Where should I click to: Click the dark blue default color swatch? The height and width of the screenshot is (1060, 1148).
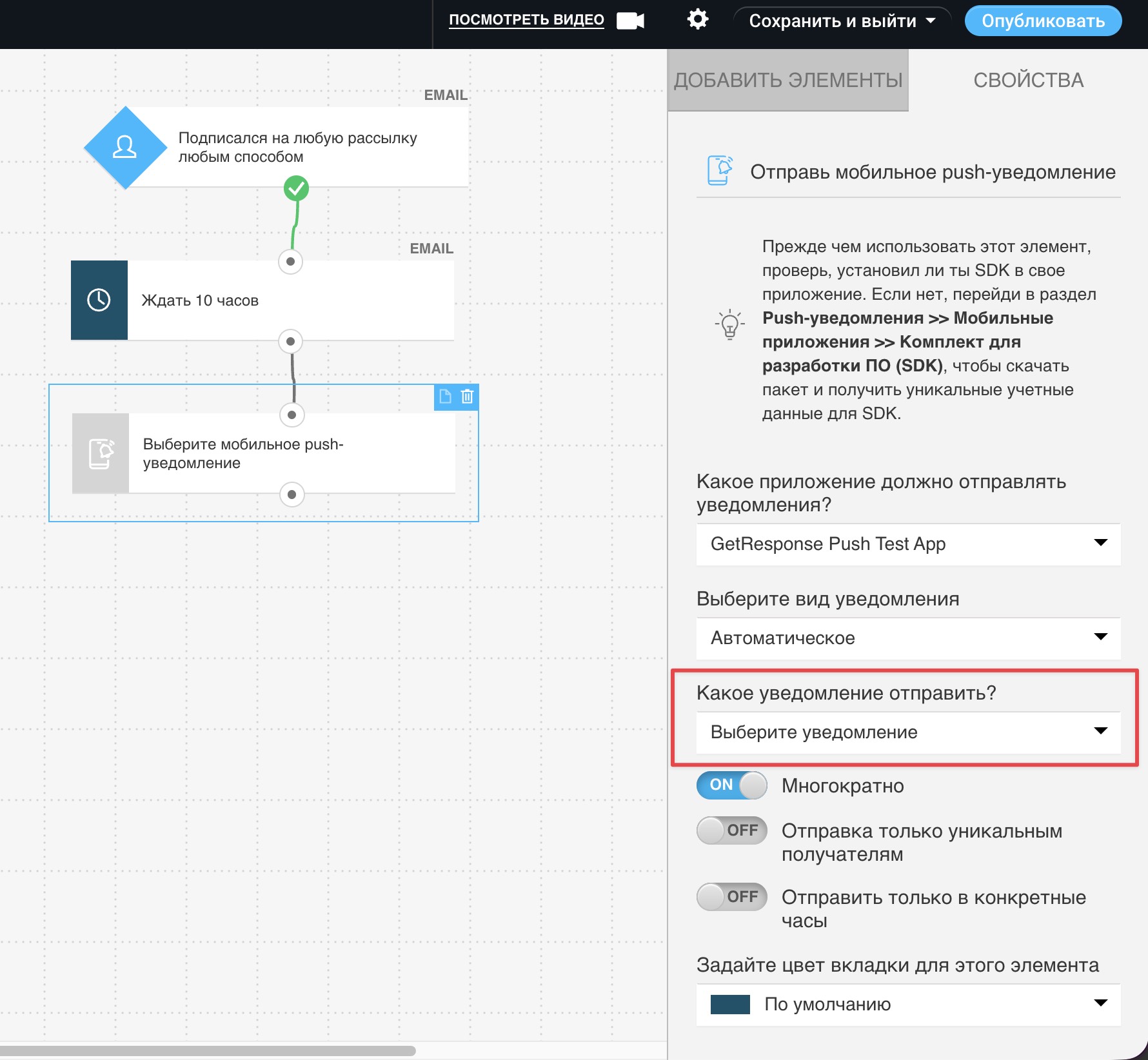730,1005
